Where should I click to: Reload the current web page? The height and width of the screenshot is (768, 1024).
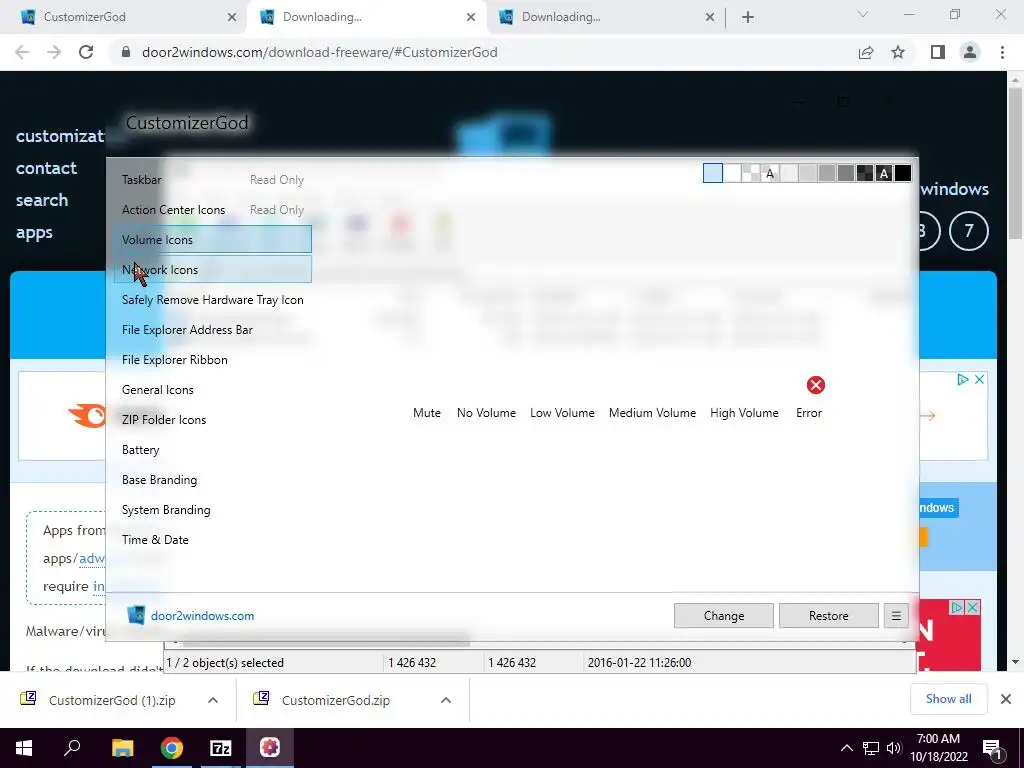click(x=86, y=52)
